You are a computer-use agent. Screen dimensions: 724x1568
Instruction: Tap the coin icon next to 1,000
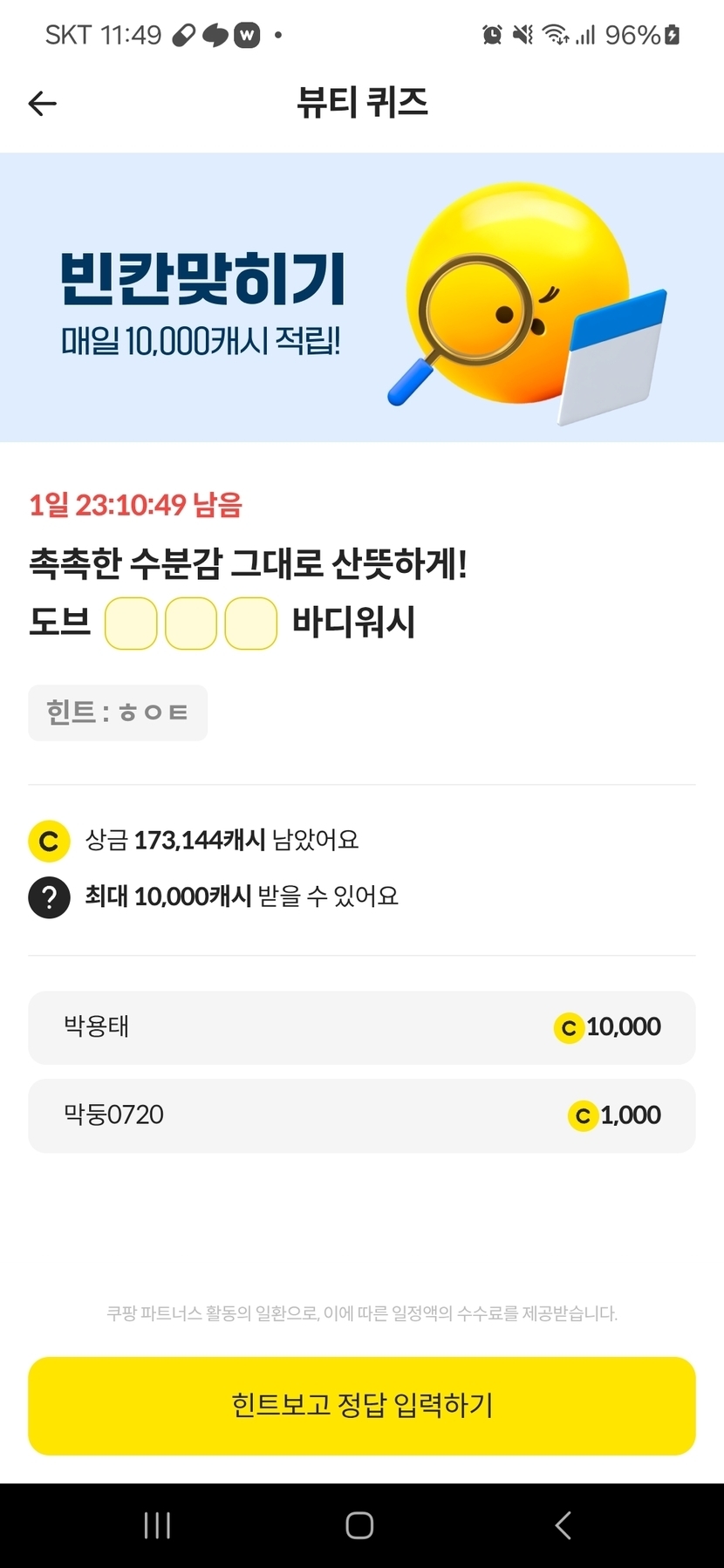coord(583,1115)
